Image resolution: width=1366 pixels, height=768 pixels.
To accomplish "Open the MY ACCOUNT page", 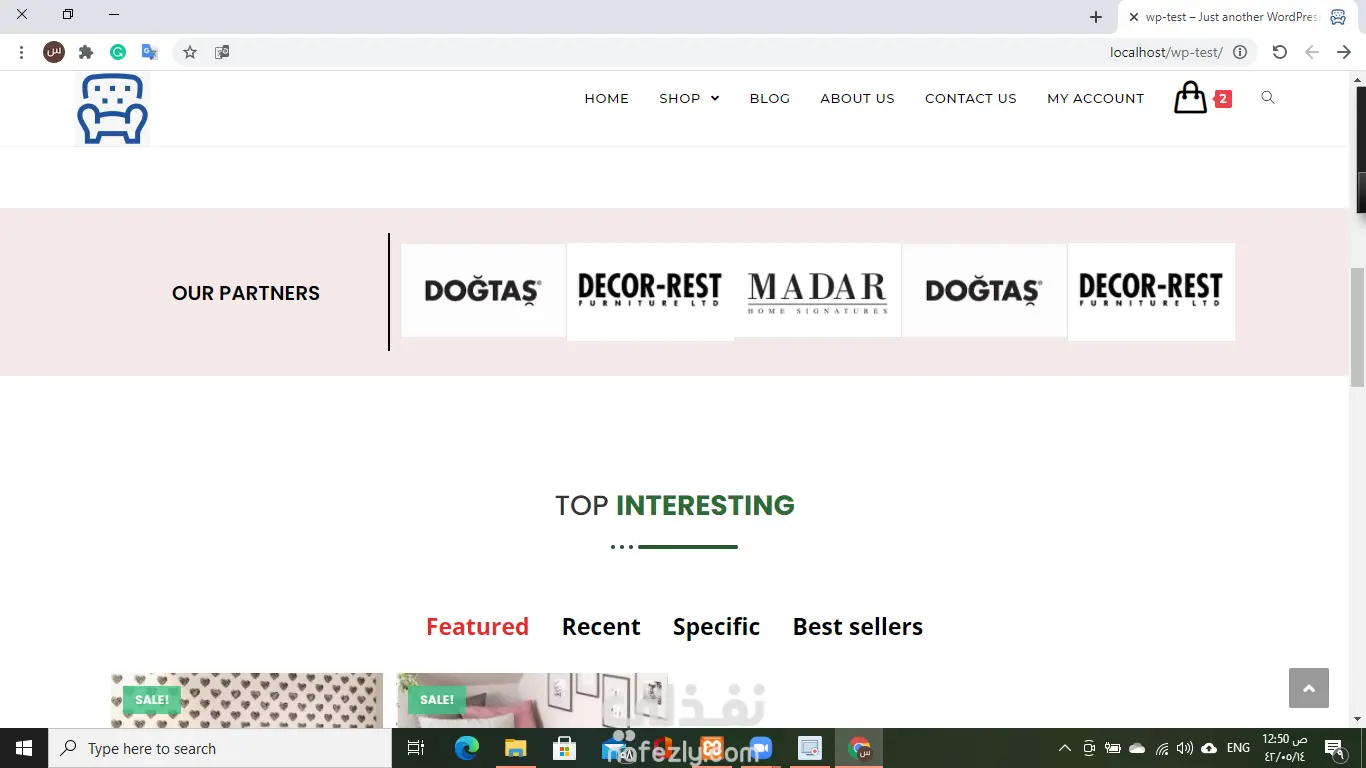I will click(1095, 98).
